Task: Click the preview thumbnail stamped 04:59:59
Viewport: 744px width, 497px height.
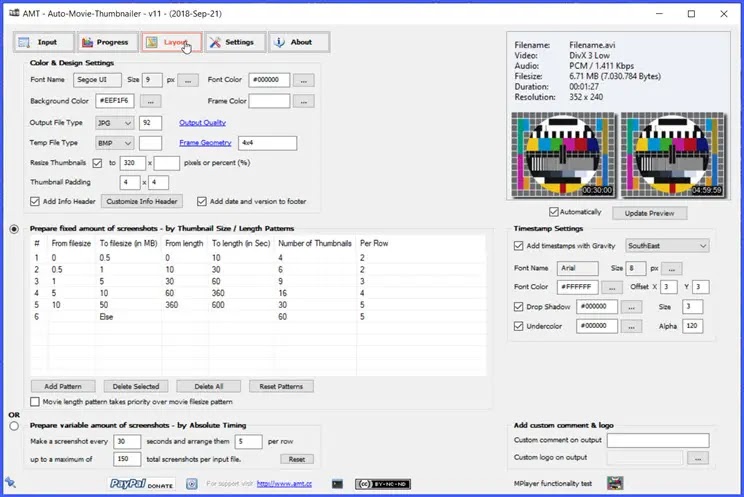Action: 673,155
